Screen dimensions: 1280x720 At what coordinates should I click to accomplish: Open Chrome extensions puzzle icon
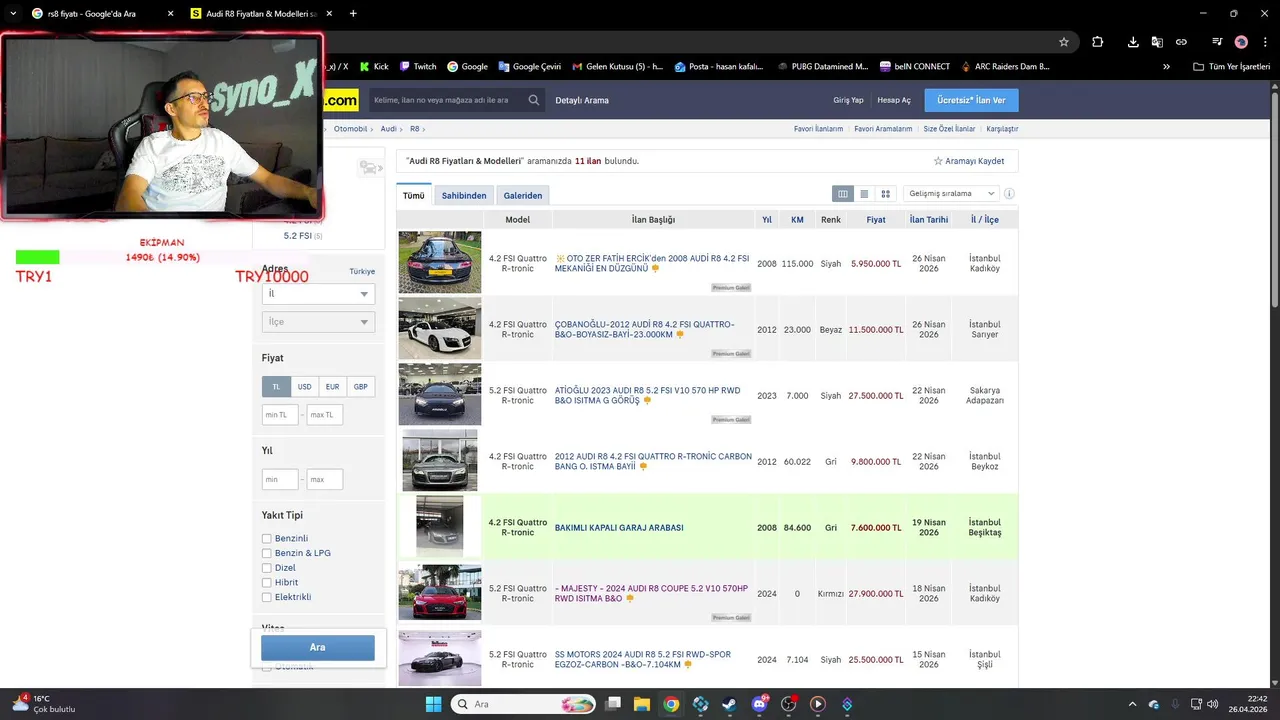(x=1097, y=42)
